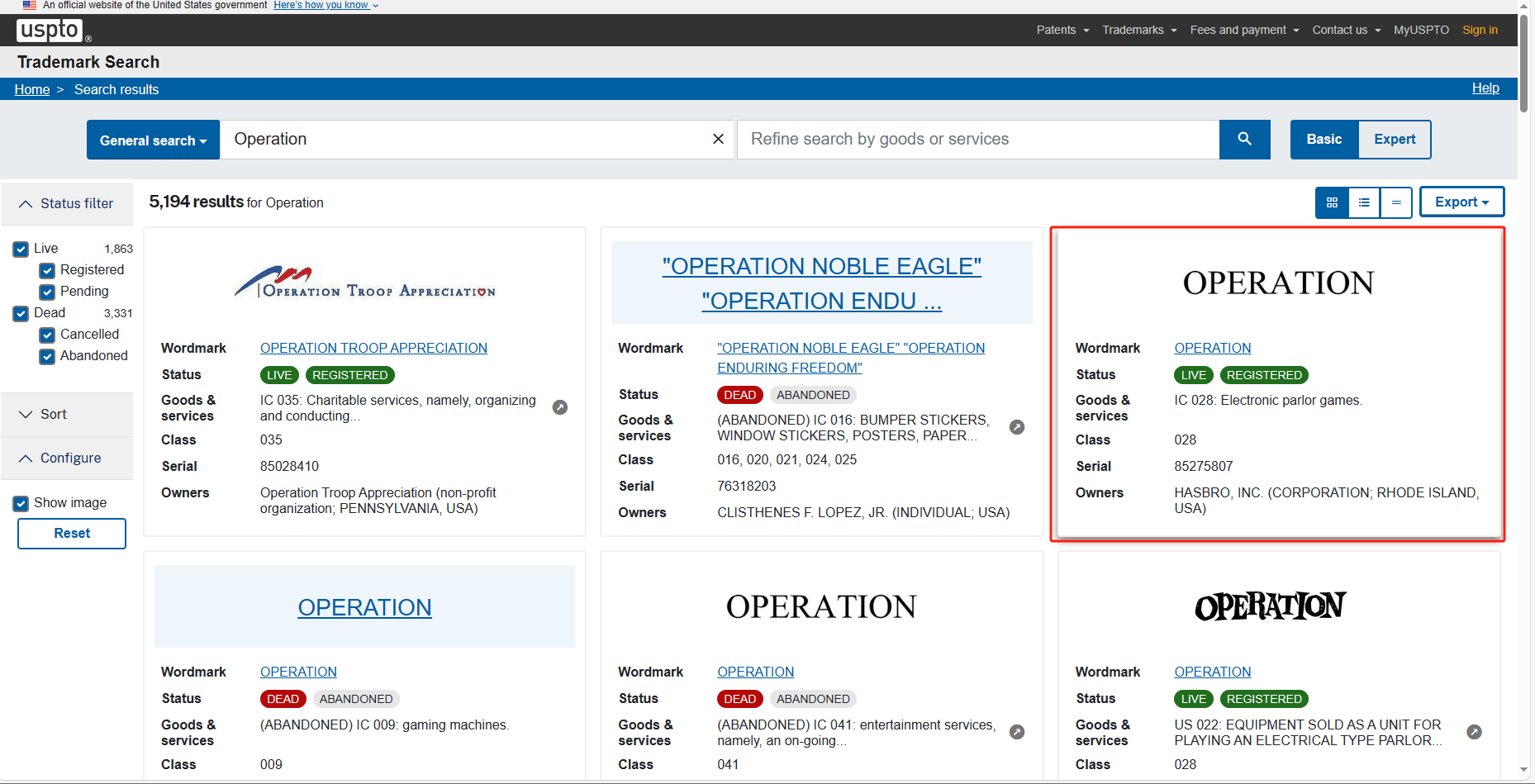Screen dimensions: 1535x784
Task: Click the Operation Troop Appreciation logo image
Action: [x=364, y=283]
